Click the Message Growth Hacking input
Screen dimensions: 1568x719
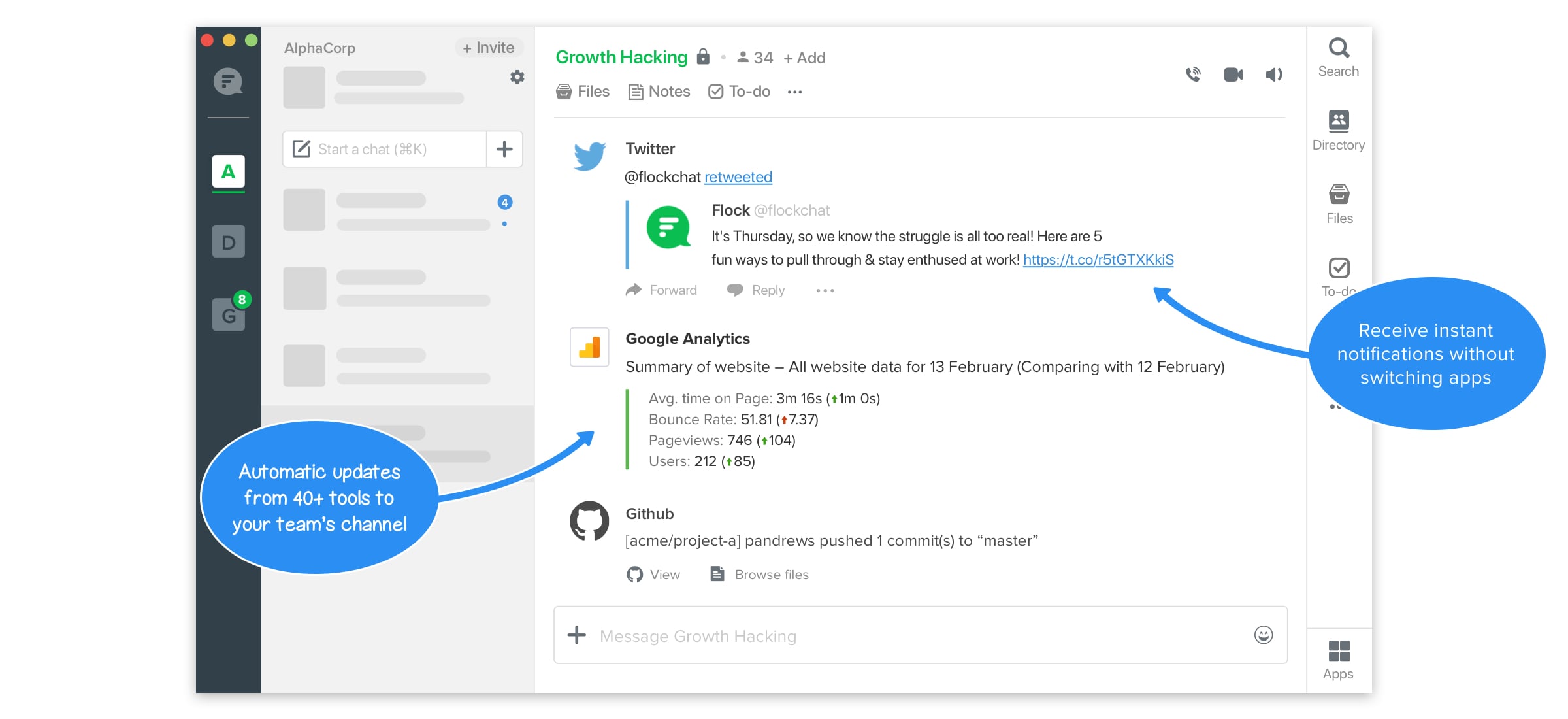pos(921,635)
